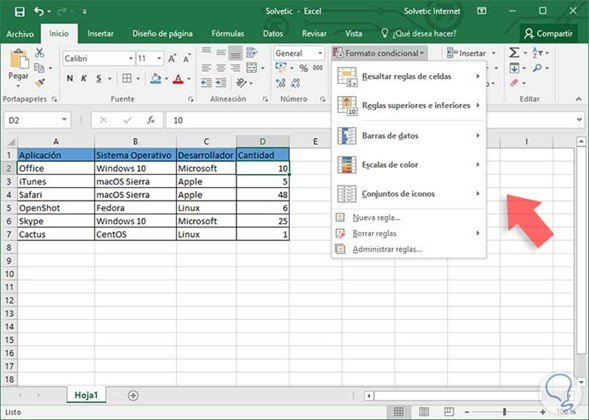589x420 pixels.
Task: Click the decrease decimals icon
Action: tap(296, 83)
